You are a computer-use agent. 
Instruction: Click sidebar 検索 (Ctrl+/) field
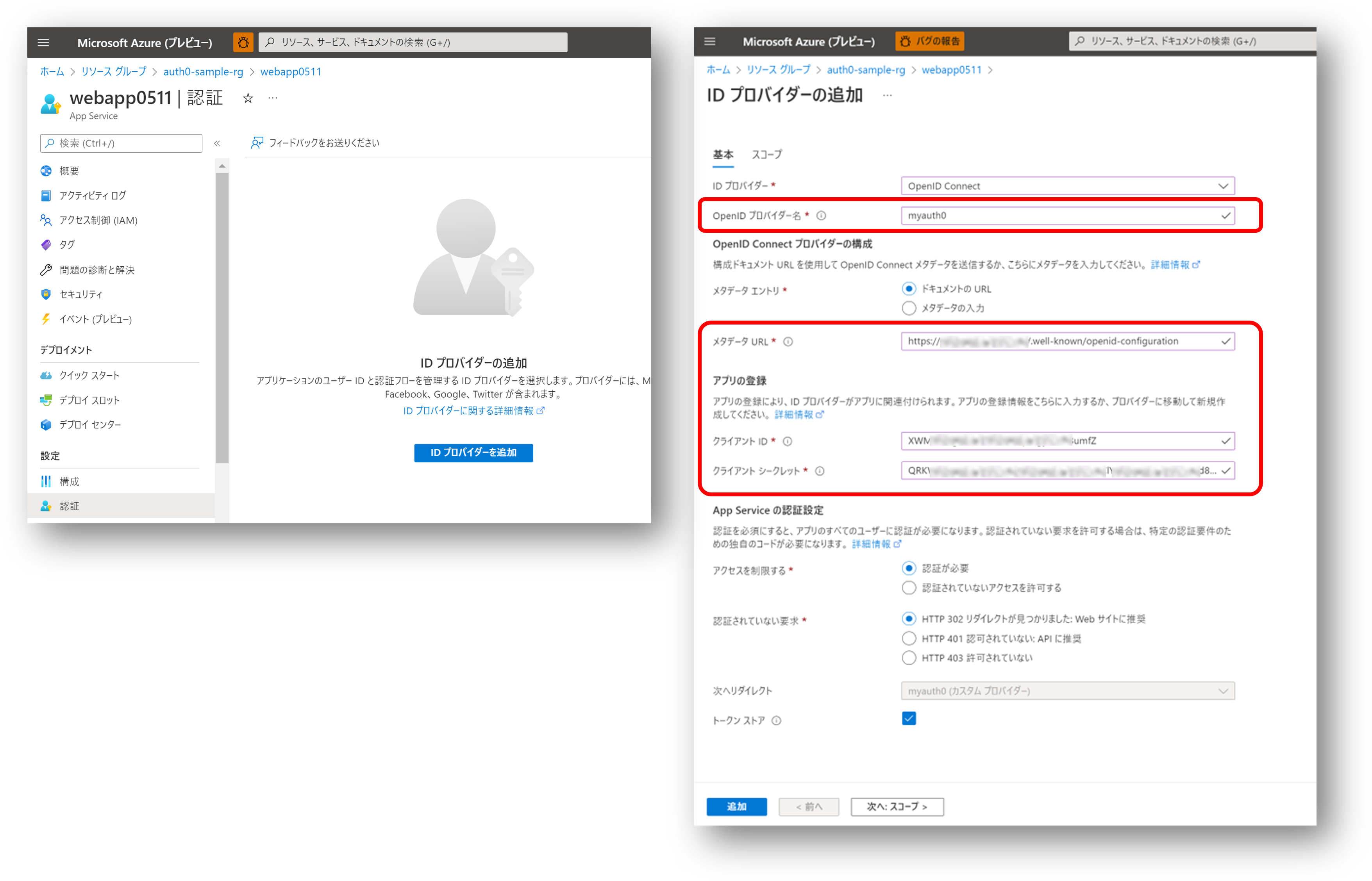coord(121,143)
